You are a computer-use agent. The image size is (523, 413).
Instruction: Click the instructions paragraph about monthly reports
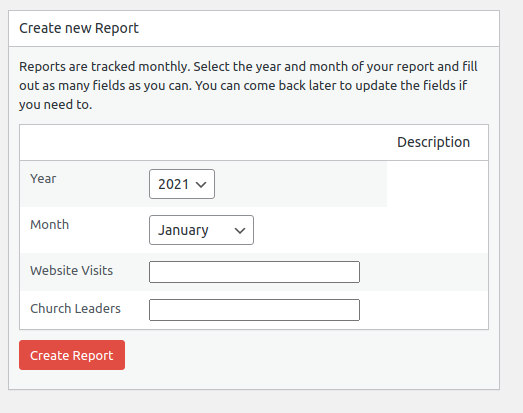tap(248, 85)
